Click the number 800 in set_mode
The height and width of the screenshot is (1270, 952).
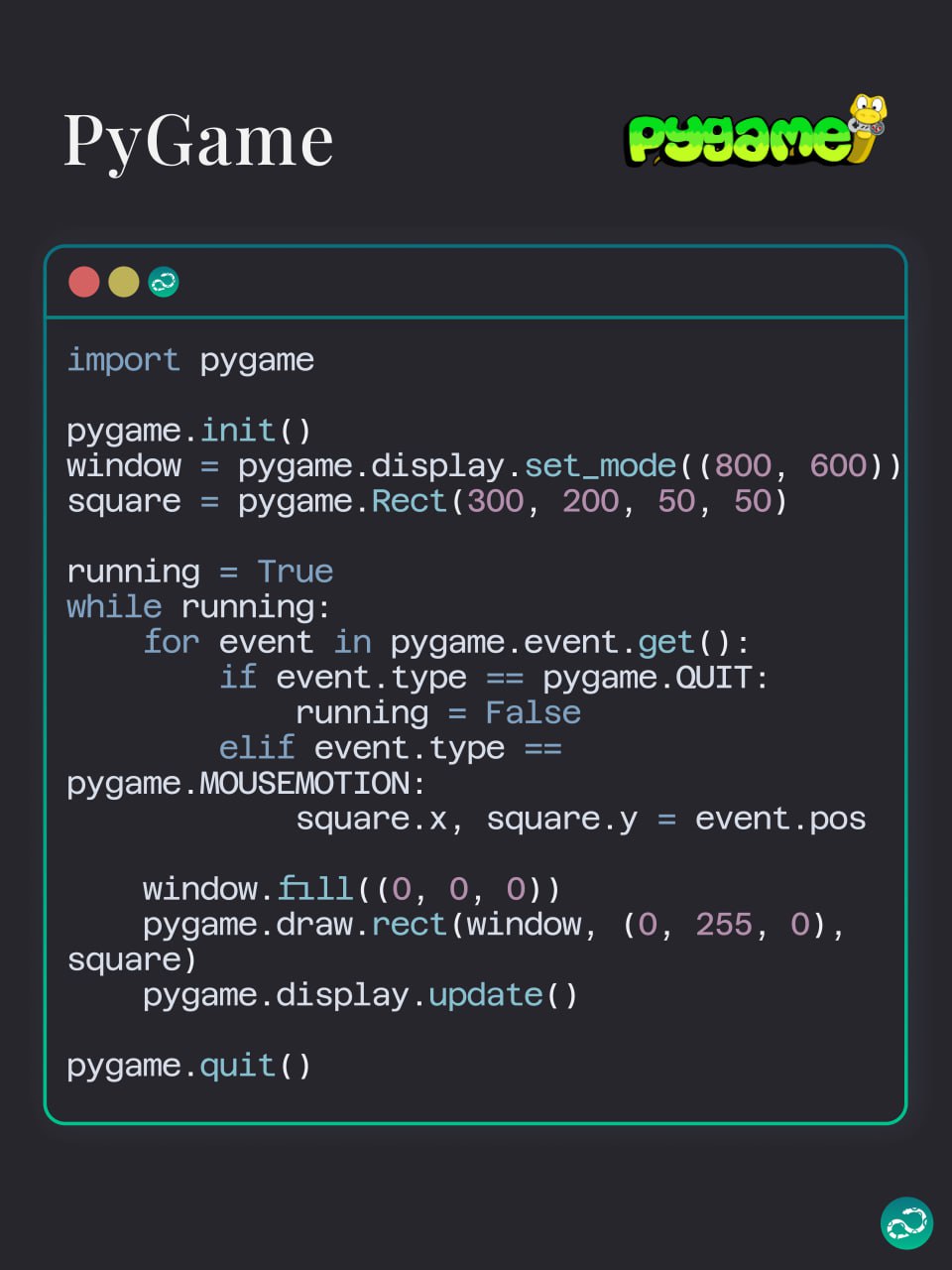coord(743,465)
